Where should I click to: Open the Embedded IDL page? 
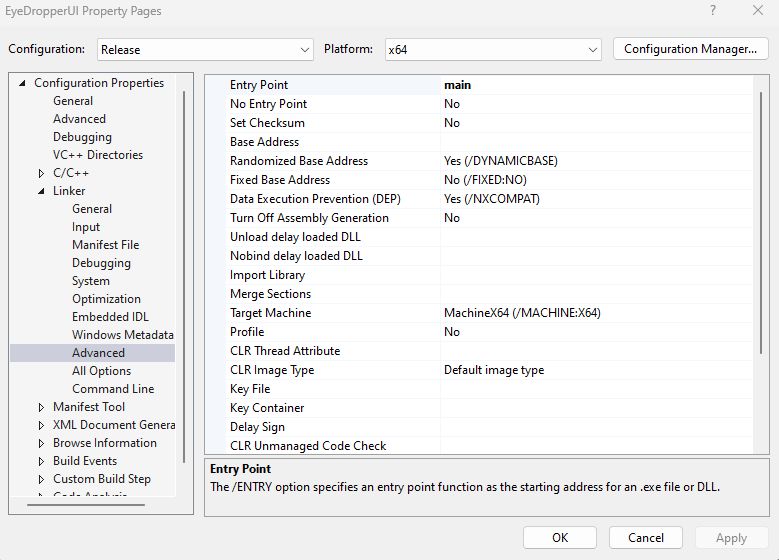110,317
